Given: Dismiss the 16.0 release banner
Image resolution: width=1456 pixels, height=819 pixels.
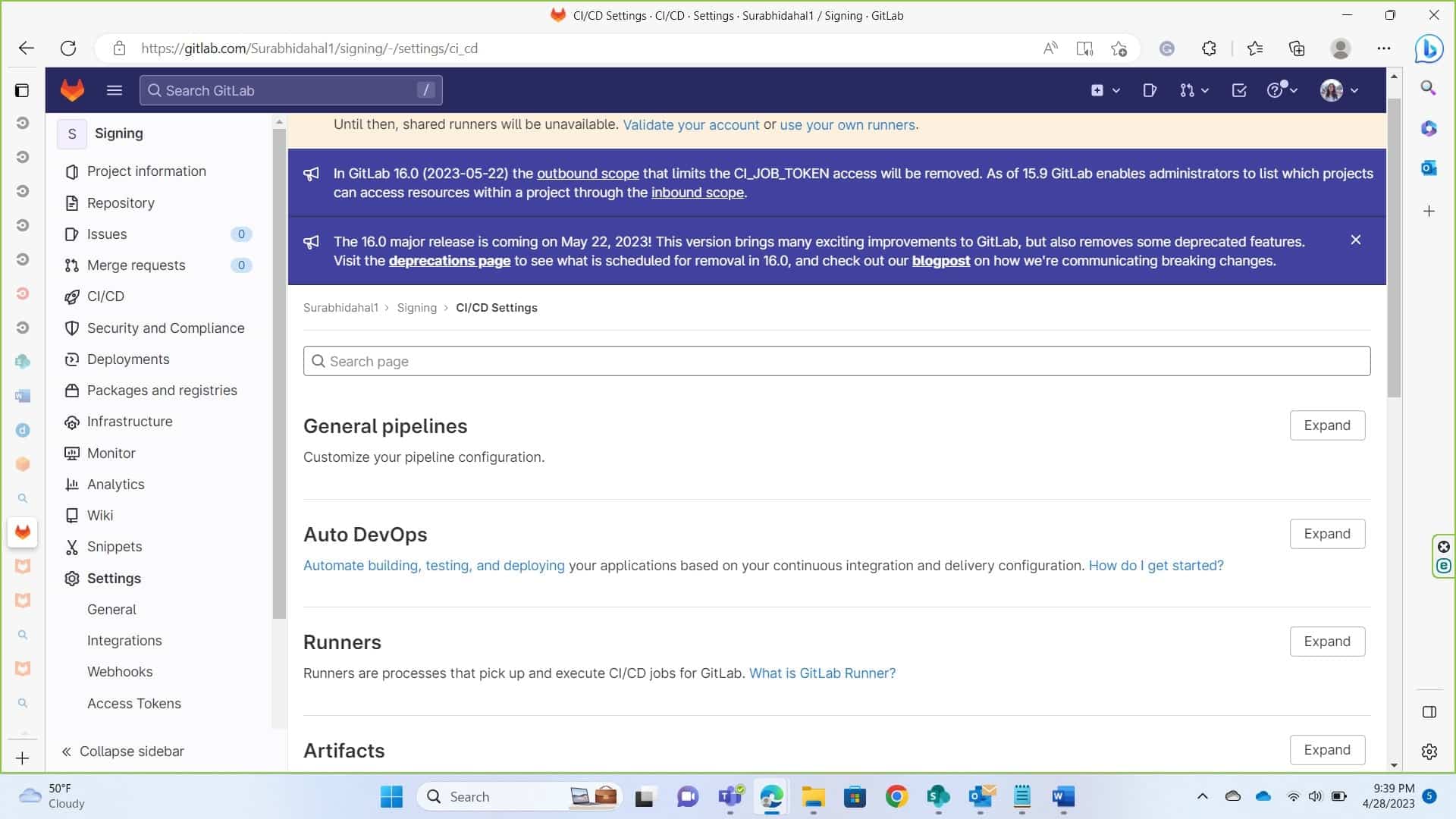Looking at the screenshot, I should 1356,240.
